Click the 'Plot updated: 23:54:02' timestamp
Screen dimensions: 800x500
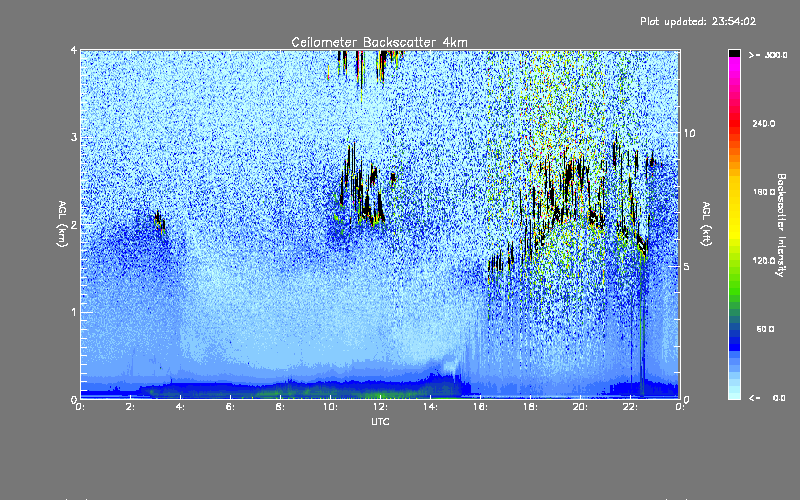(x=698, y=21)
